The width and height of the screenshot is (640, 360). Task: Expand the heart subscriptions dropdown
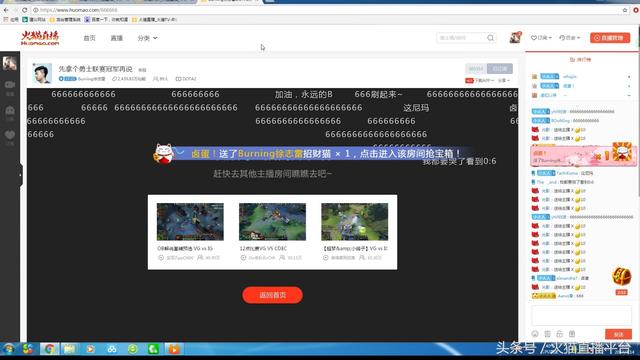coord(541,38)
